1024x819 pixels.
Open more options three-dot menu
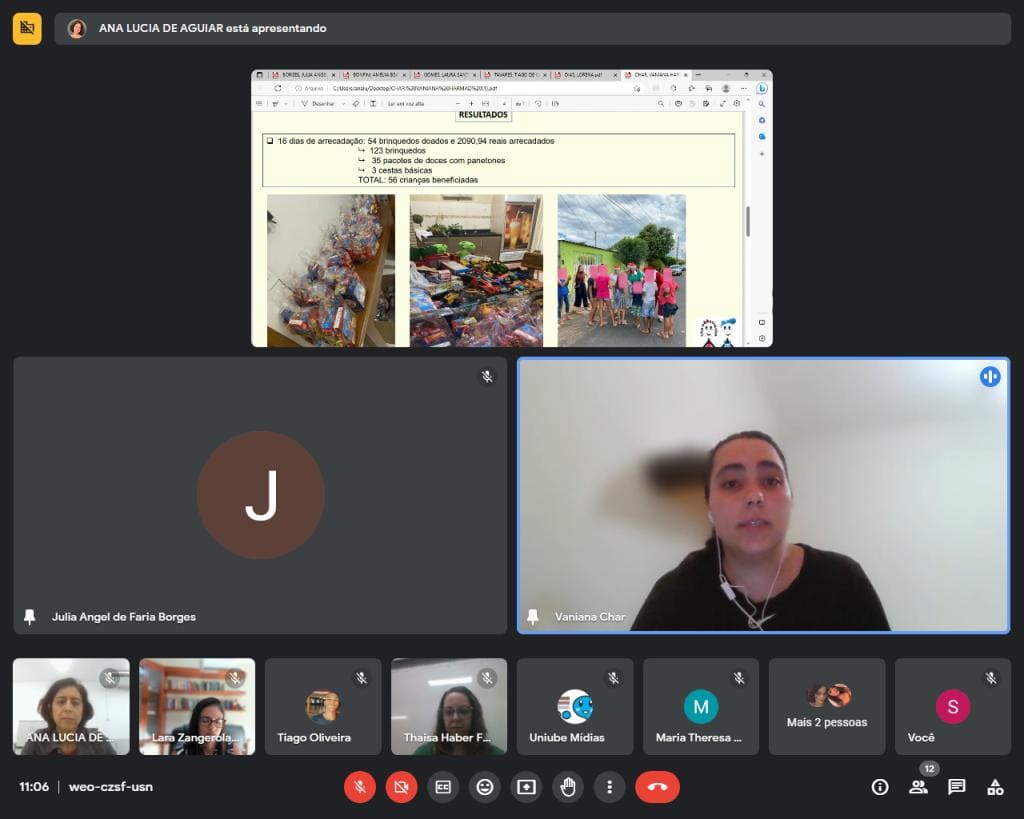(x=610, y=787)
